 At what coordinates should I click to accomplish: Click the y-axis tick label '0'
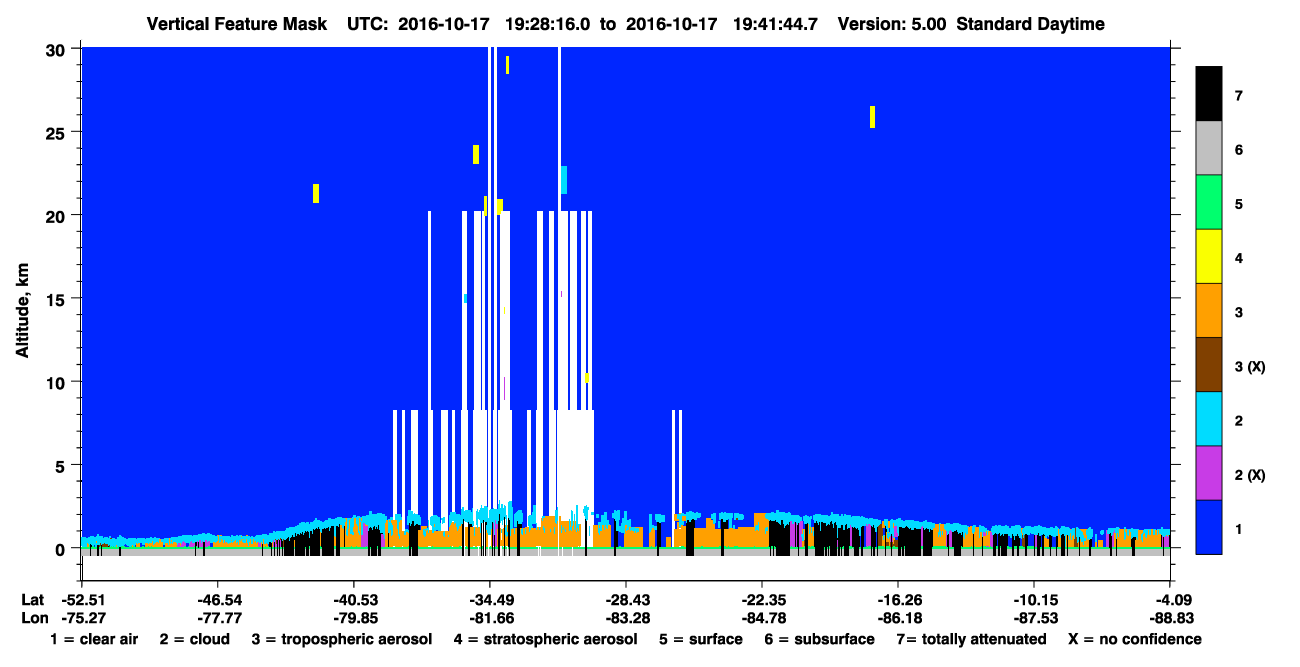(x=62, y=549)
